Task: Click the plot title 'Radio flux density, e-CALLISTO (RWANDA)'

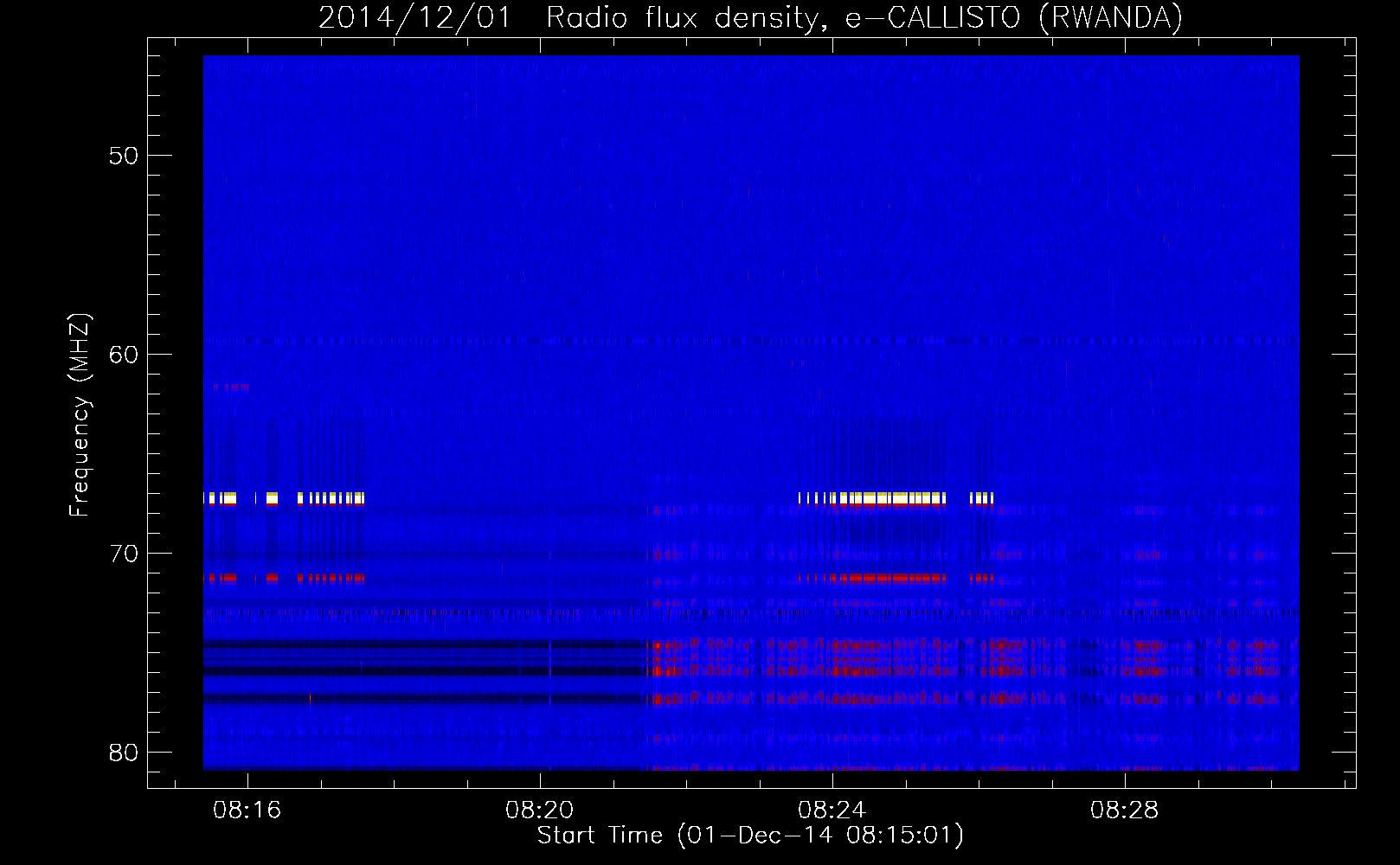Action: (864, 17)
